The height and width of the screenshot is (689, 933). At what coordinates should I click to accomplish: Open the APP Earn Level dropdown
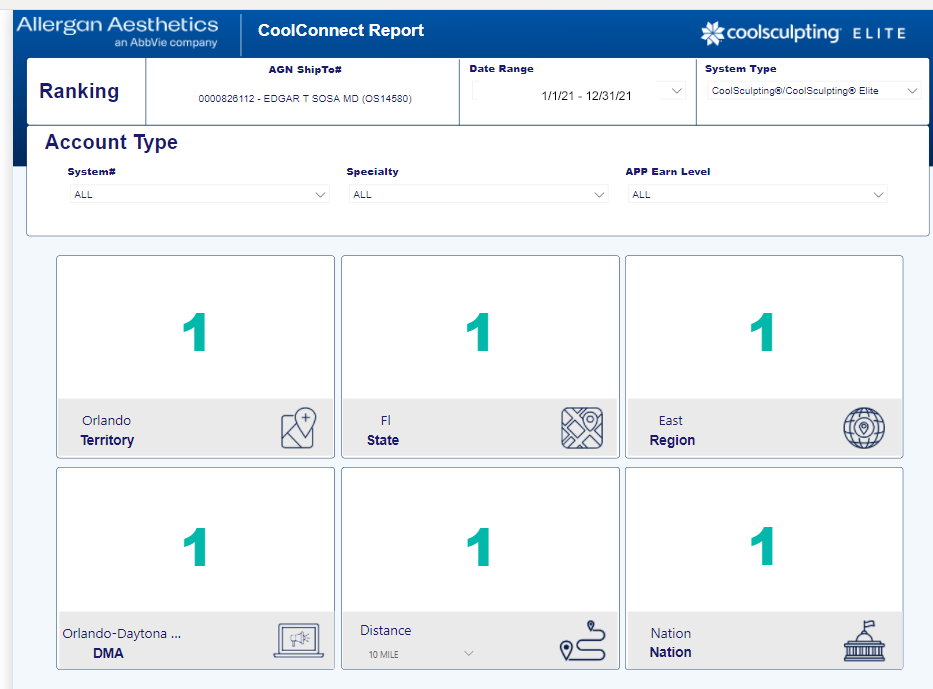pos(757,195)
